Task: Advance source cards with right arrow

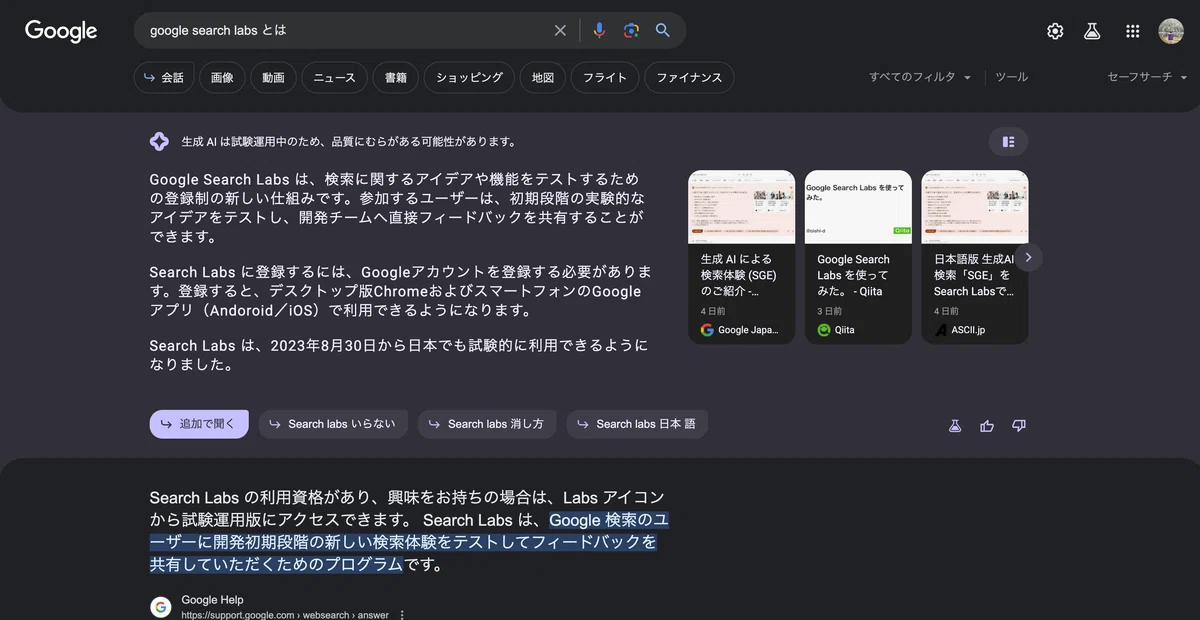Action: (1028, 257)
